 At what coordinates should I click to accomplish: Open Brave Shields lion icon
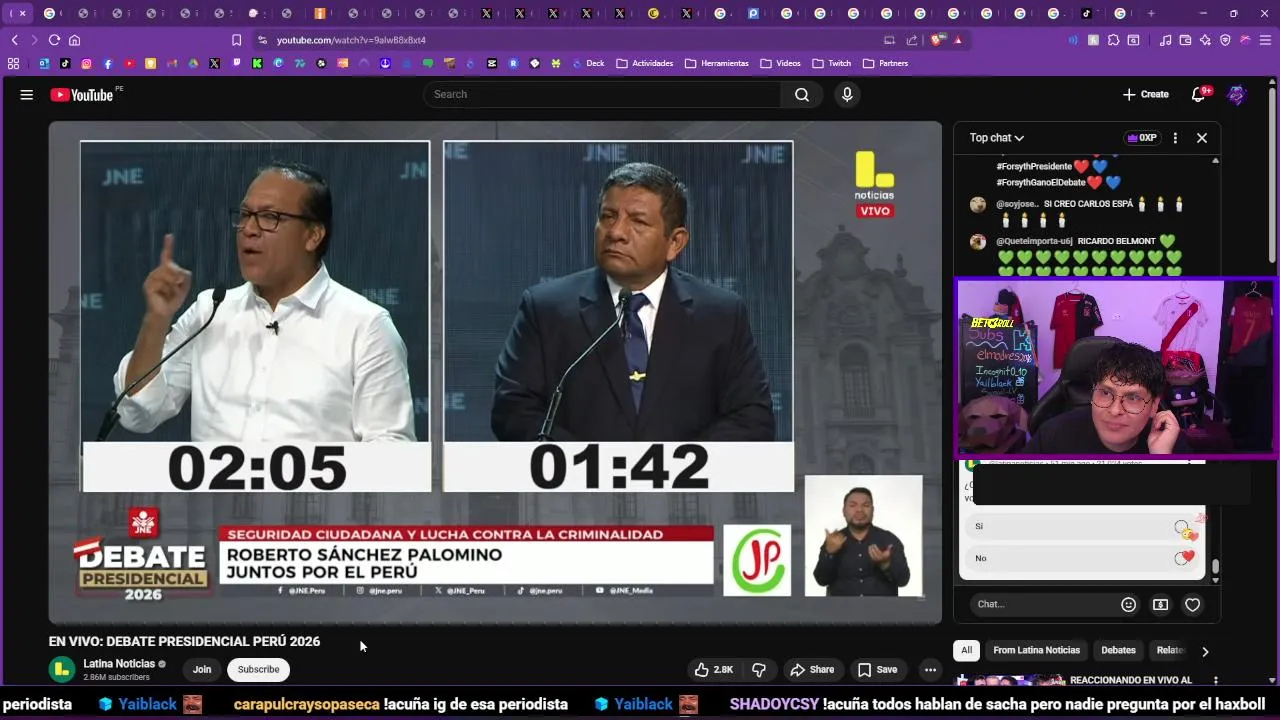[x=937, y=40]
